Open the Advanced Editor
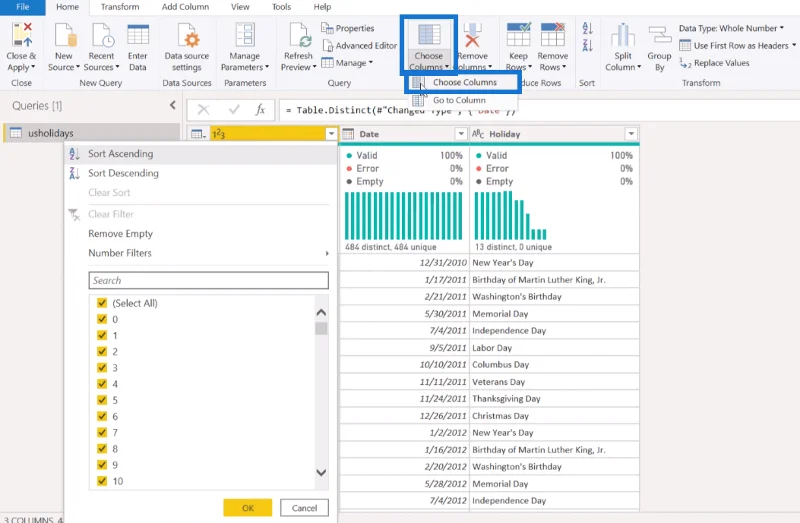 click(x=359, y=45)
